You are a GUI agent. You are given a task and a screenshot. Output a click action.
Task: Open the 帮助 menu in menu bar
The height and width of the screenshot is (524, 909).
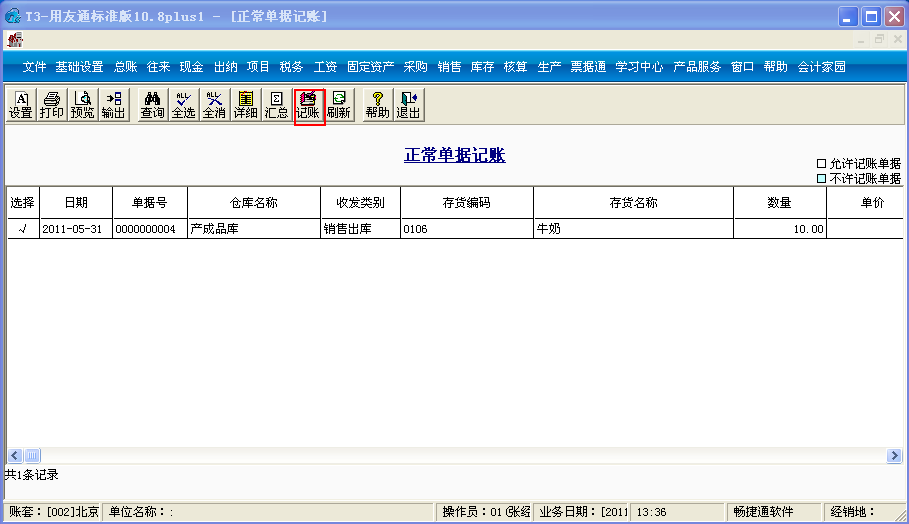(776, 67)
